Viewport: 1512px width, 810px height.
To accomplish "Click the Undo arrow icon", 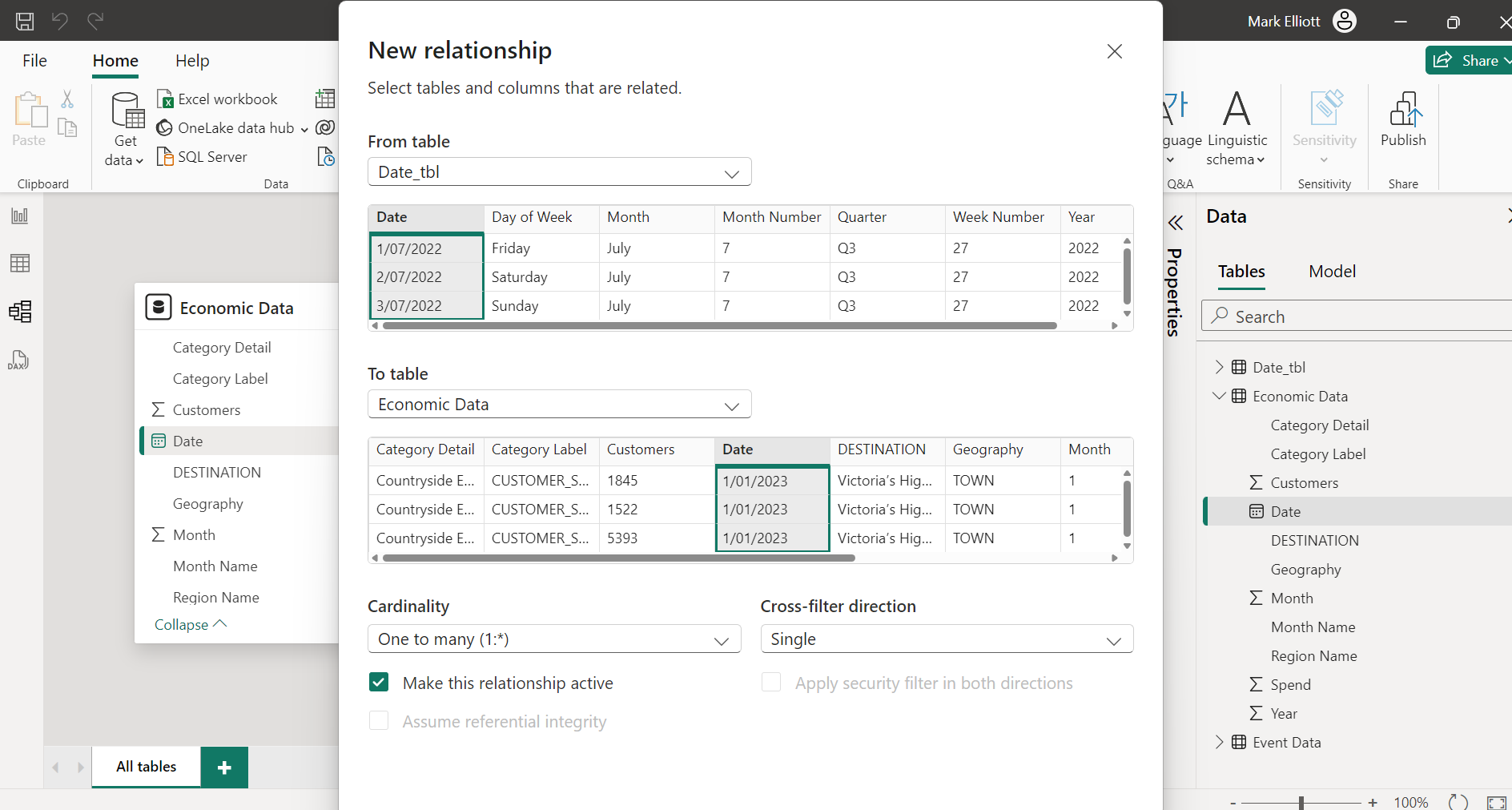I will (60, 21).
